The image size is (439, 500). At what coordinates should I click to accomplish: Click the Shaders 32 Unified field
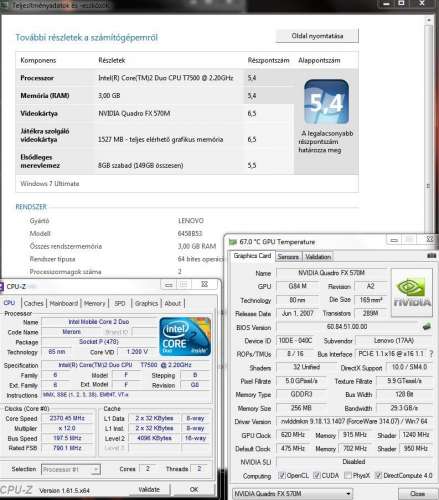[306, 367]
